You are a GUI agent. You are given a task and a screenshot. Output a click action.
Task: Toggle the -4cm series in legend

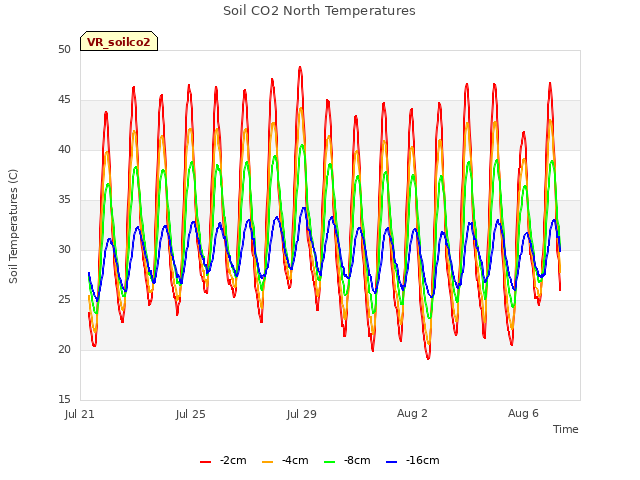tap(285, 460)
